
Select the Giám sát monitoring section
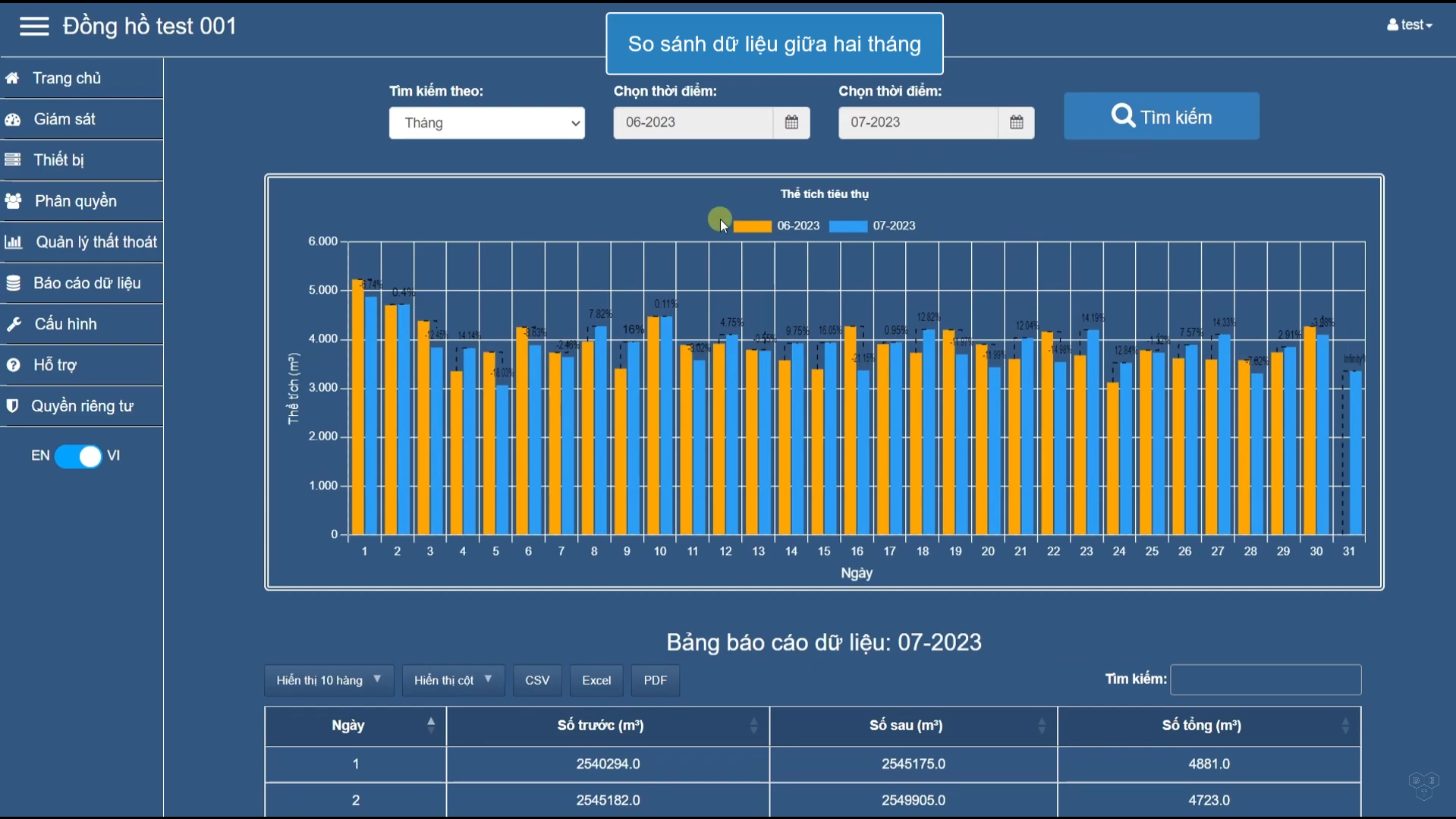tap(64, 118)
